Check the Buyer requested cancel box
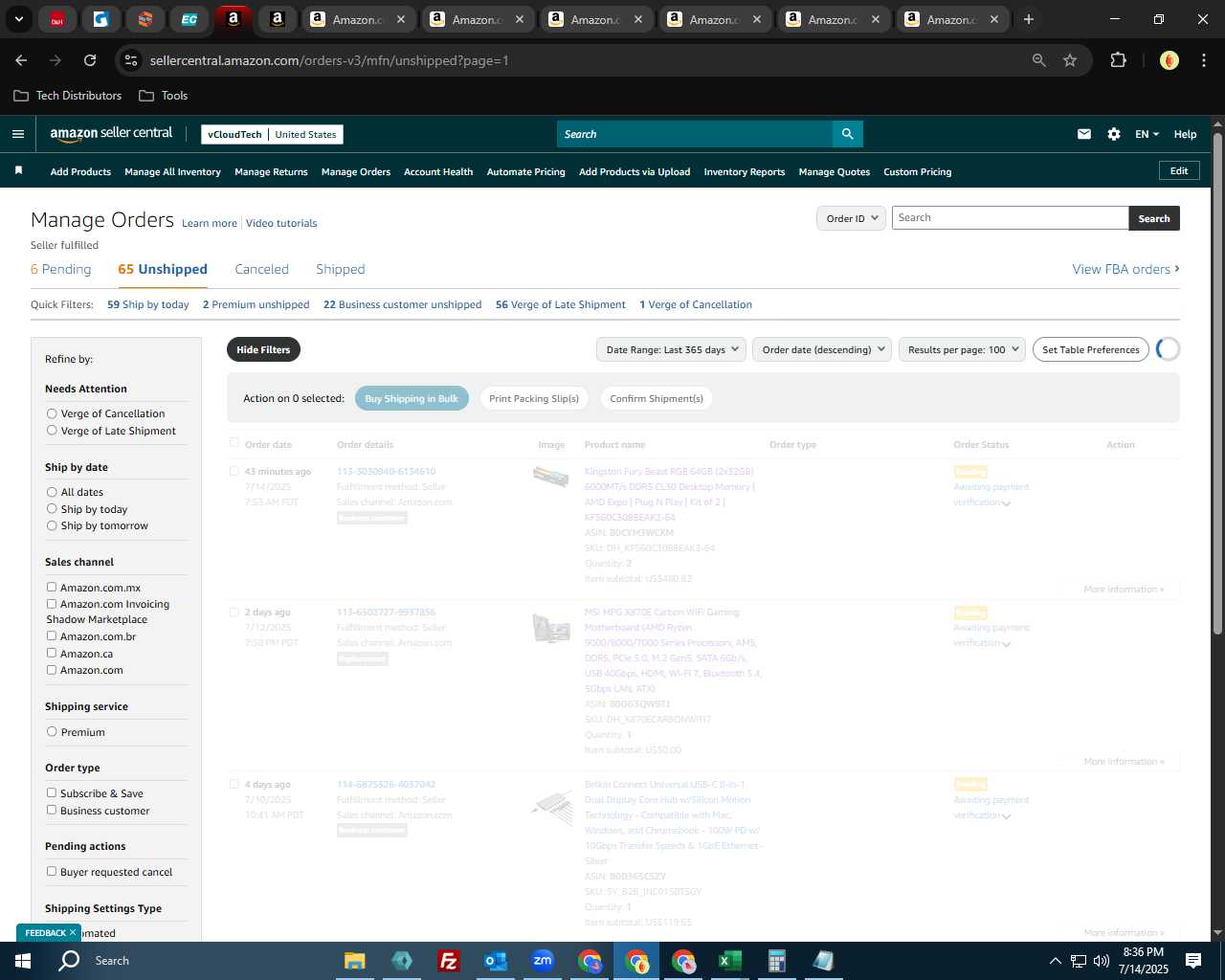1225x980 pixels. [x=52, y=872]
